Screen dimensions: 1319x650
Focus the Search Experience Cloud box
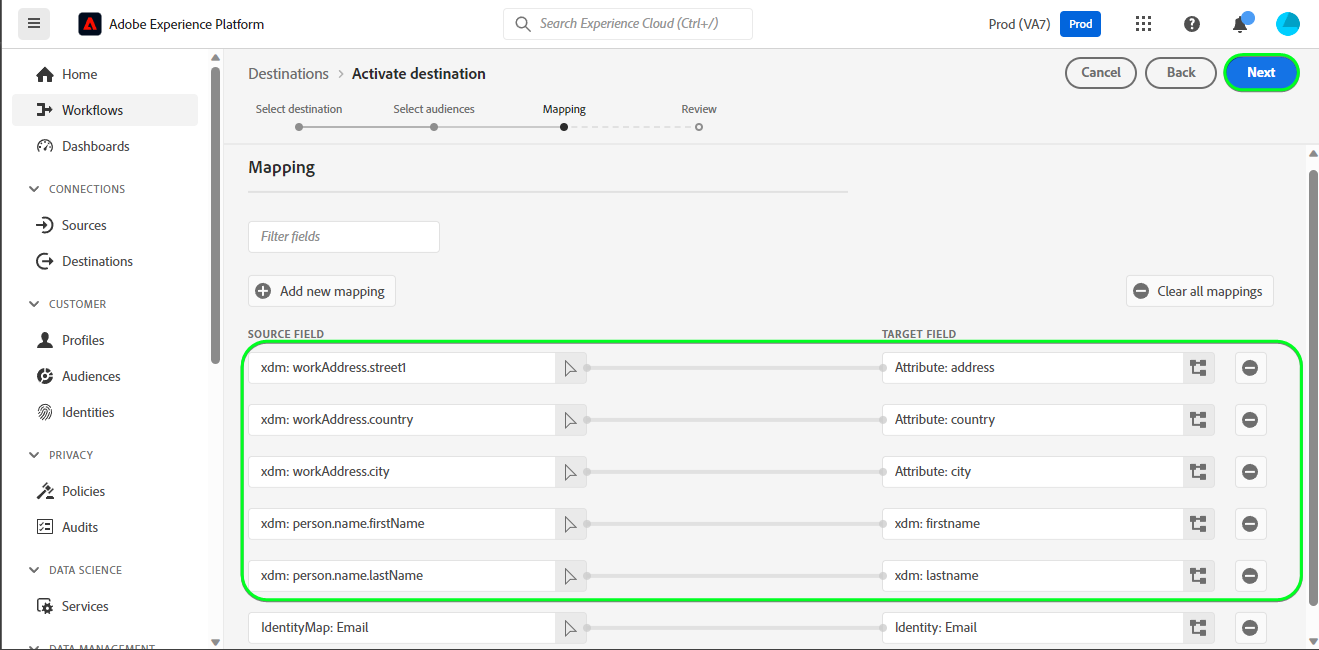[628, 24]
